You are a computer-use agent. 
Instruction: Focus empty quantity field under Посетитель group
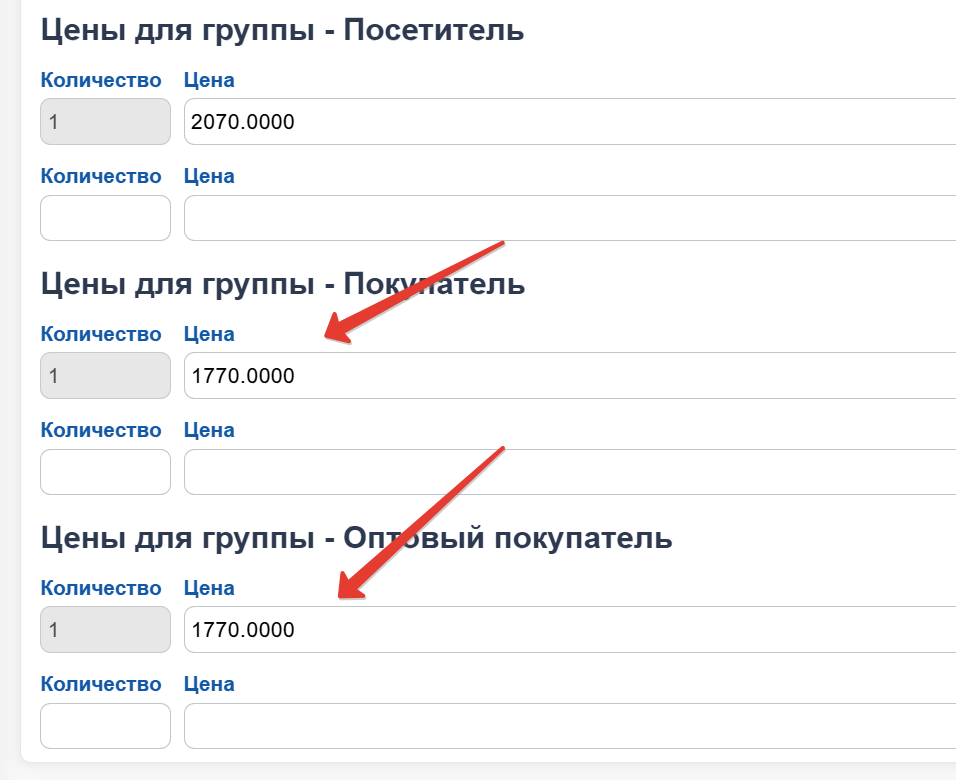tap(105, 218)
